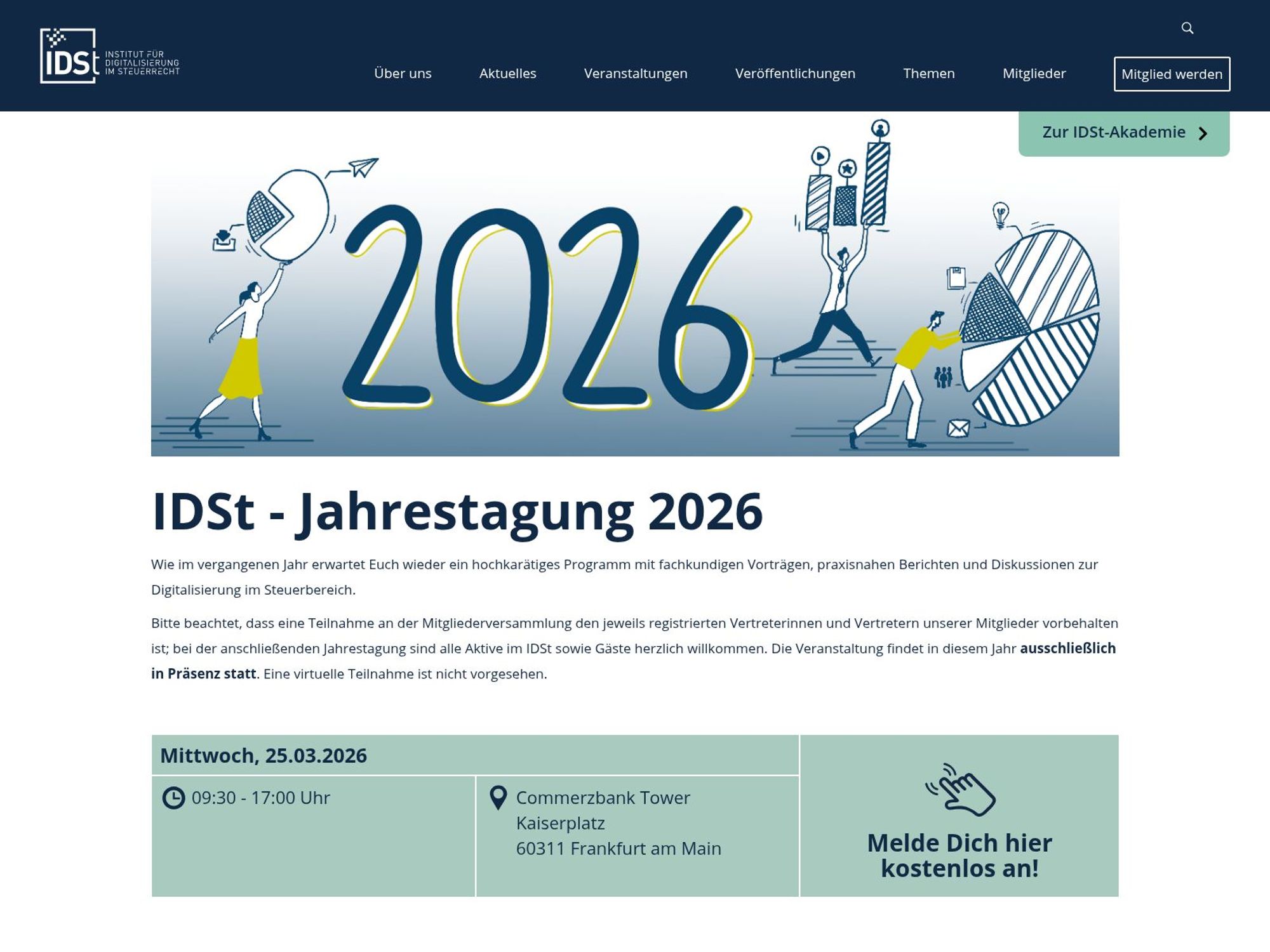
Task: Click Melde Dich hier kostenlos an
Action: (x=959, y=856)
